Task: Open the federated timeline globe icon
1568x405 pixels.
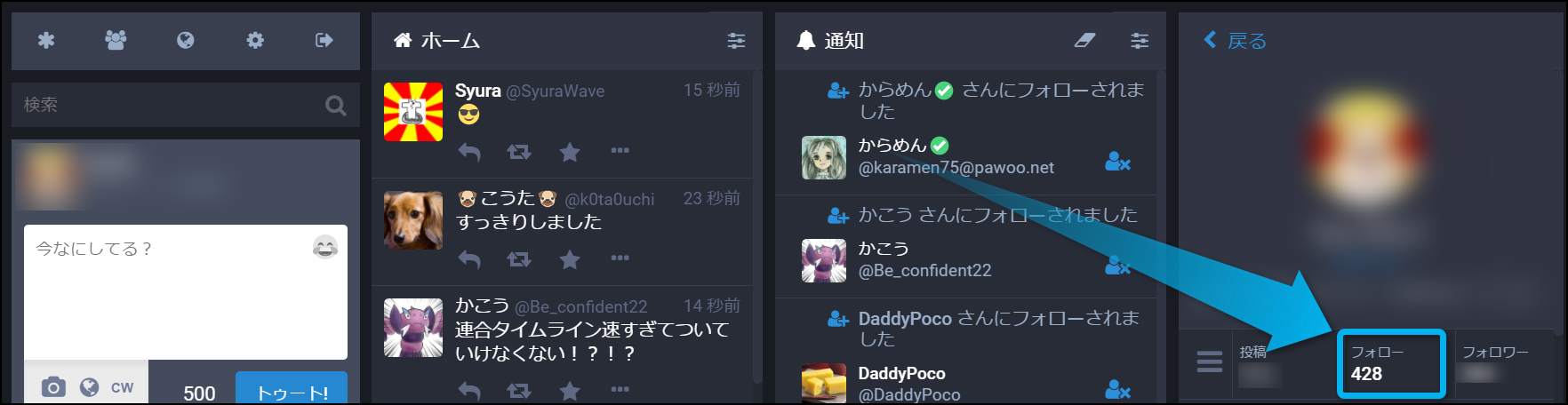Action: (185, 40)
